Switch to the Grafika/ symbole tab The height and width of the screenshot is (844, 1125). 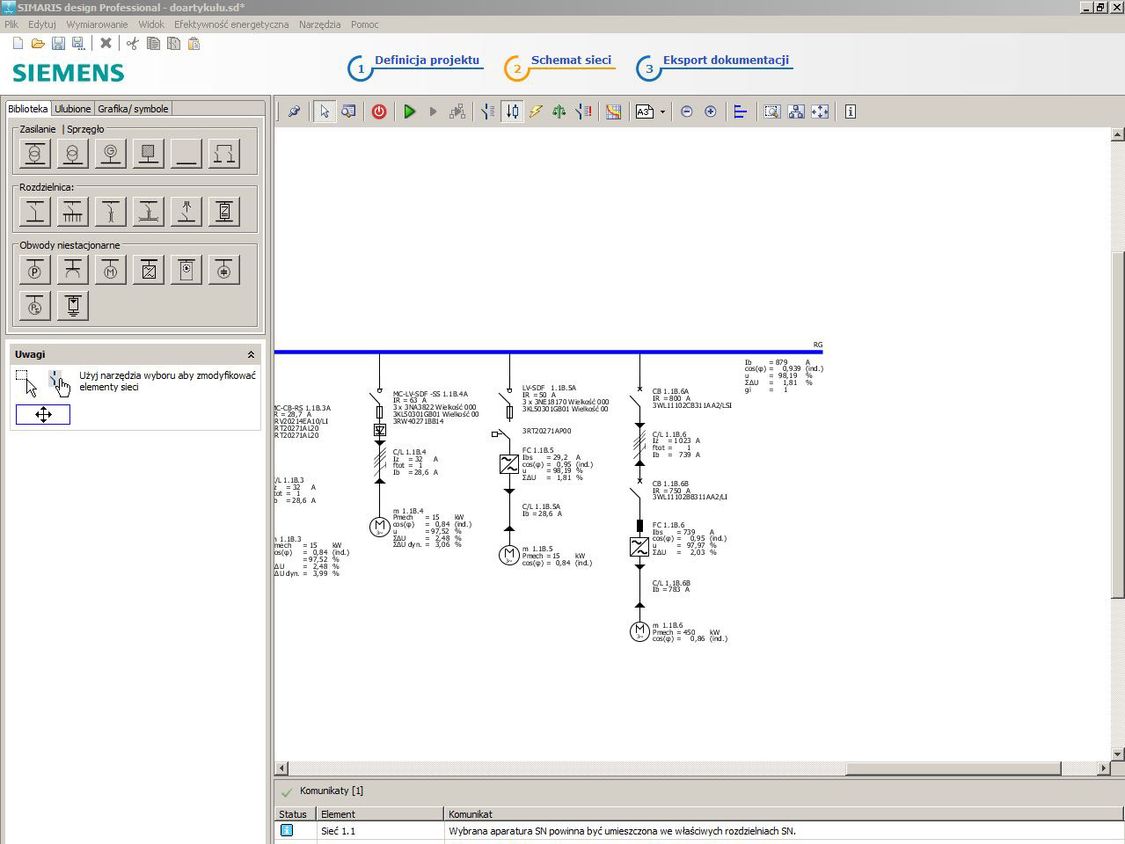[x=133, y=108]
